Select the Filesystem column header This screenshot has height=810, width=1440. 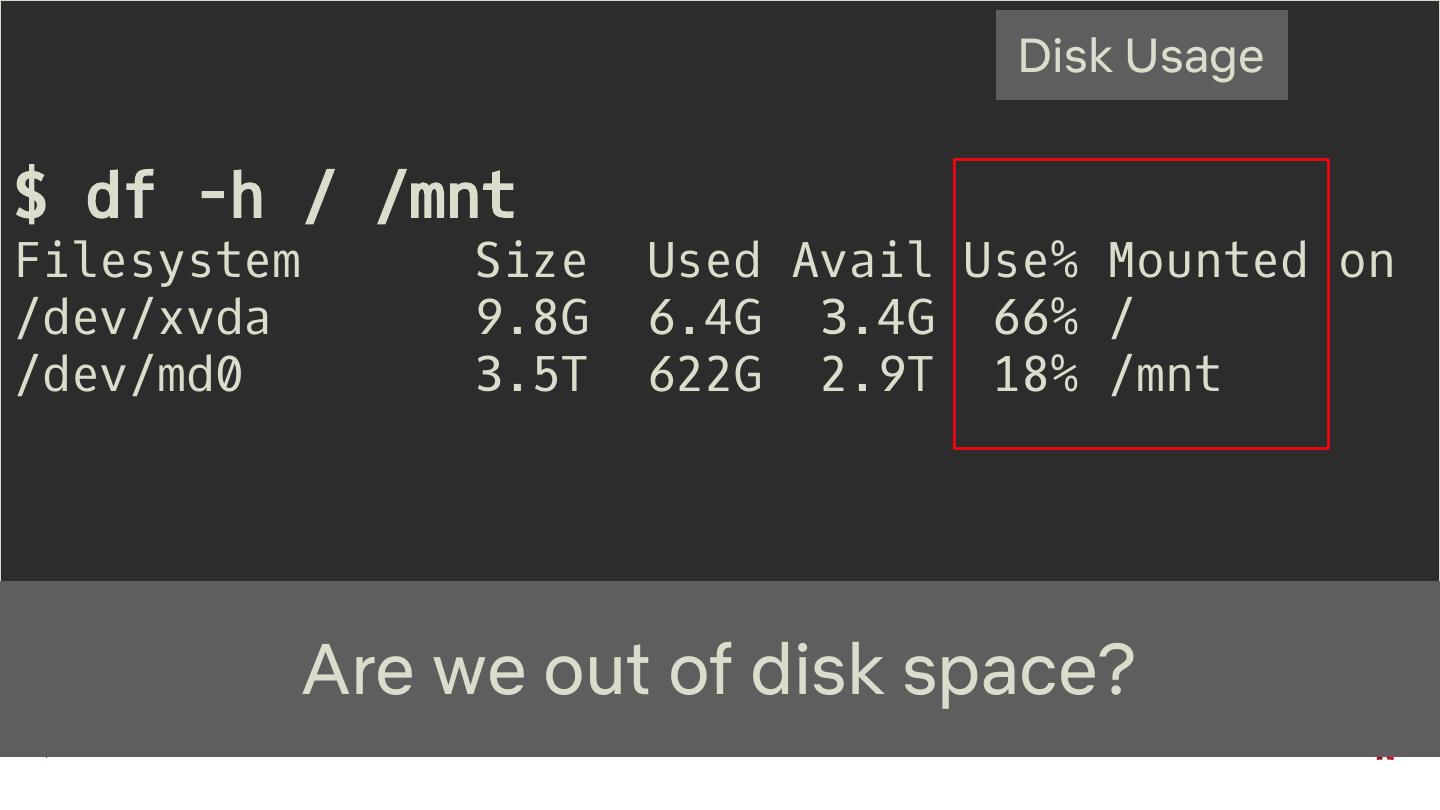click(158, 262)
